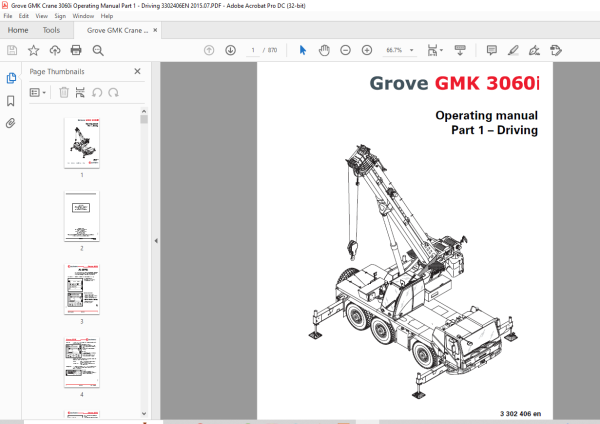Click document number '3 302 406 en'

pyautogui.click(x=520, y=414)
